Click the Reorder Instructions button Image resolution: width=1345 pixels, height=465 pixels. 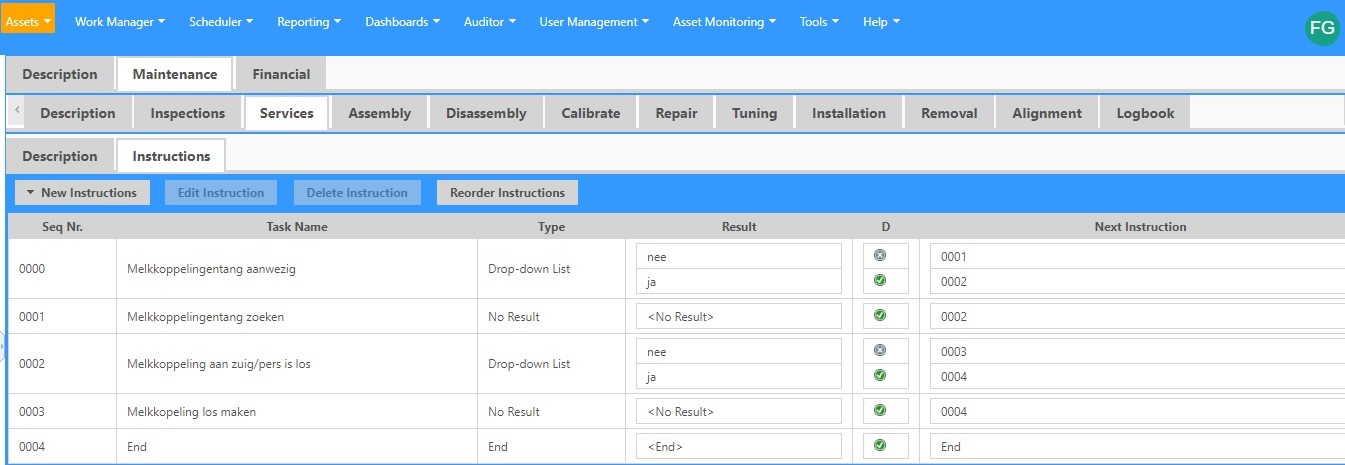(x=507, y=193)
